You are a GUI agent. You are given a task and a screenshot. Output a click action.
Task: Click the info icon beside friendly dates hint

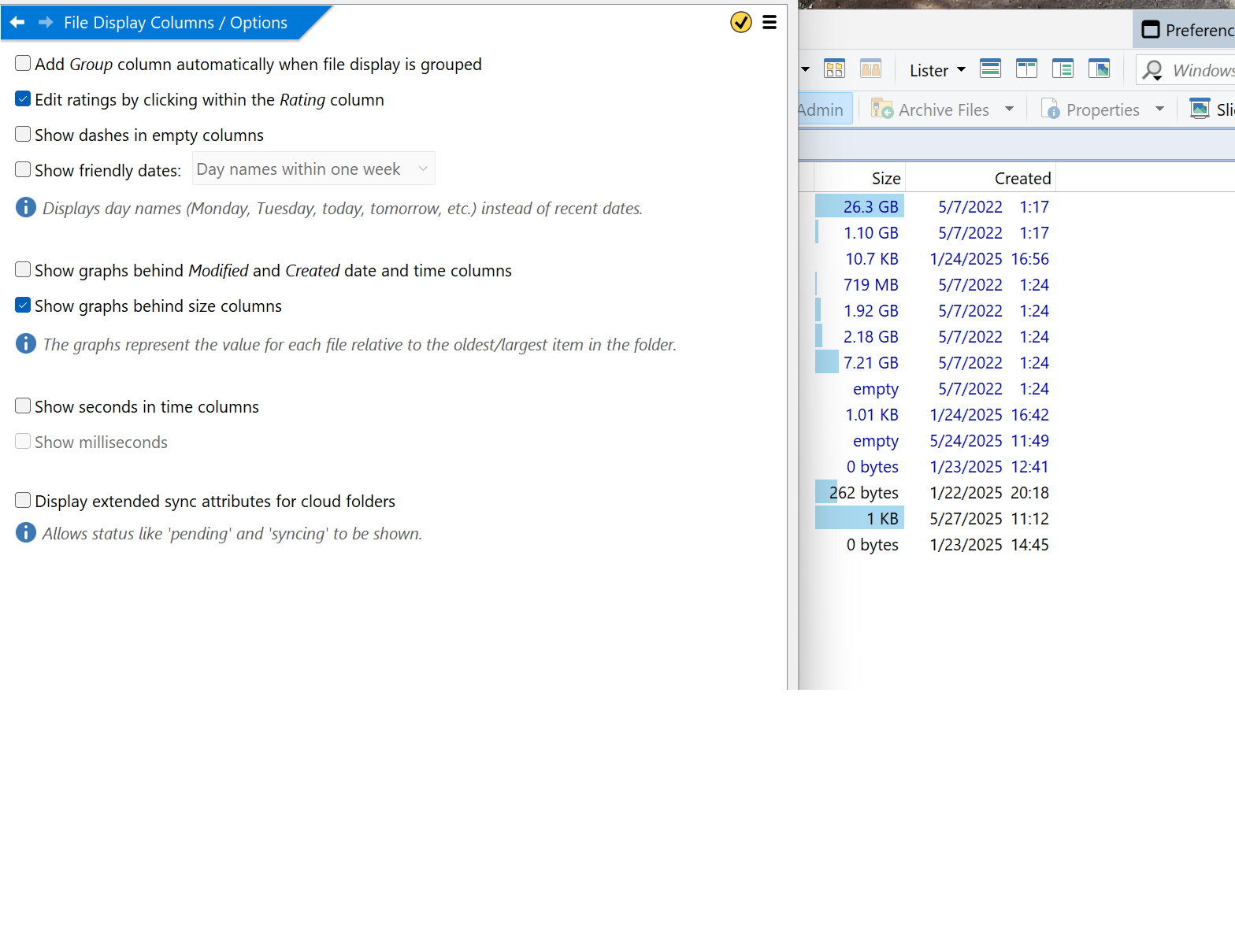tap(26, 207)
